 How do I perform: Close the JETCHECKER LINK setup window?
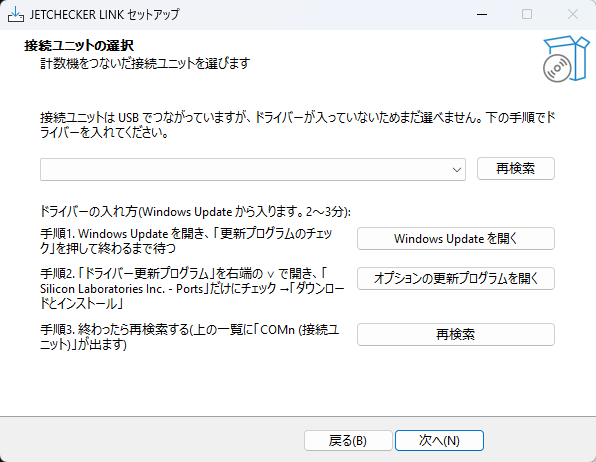pyautogui.click(x=572, y=14)
